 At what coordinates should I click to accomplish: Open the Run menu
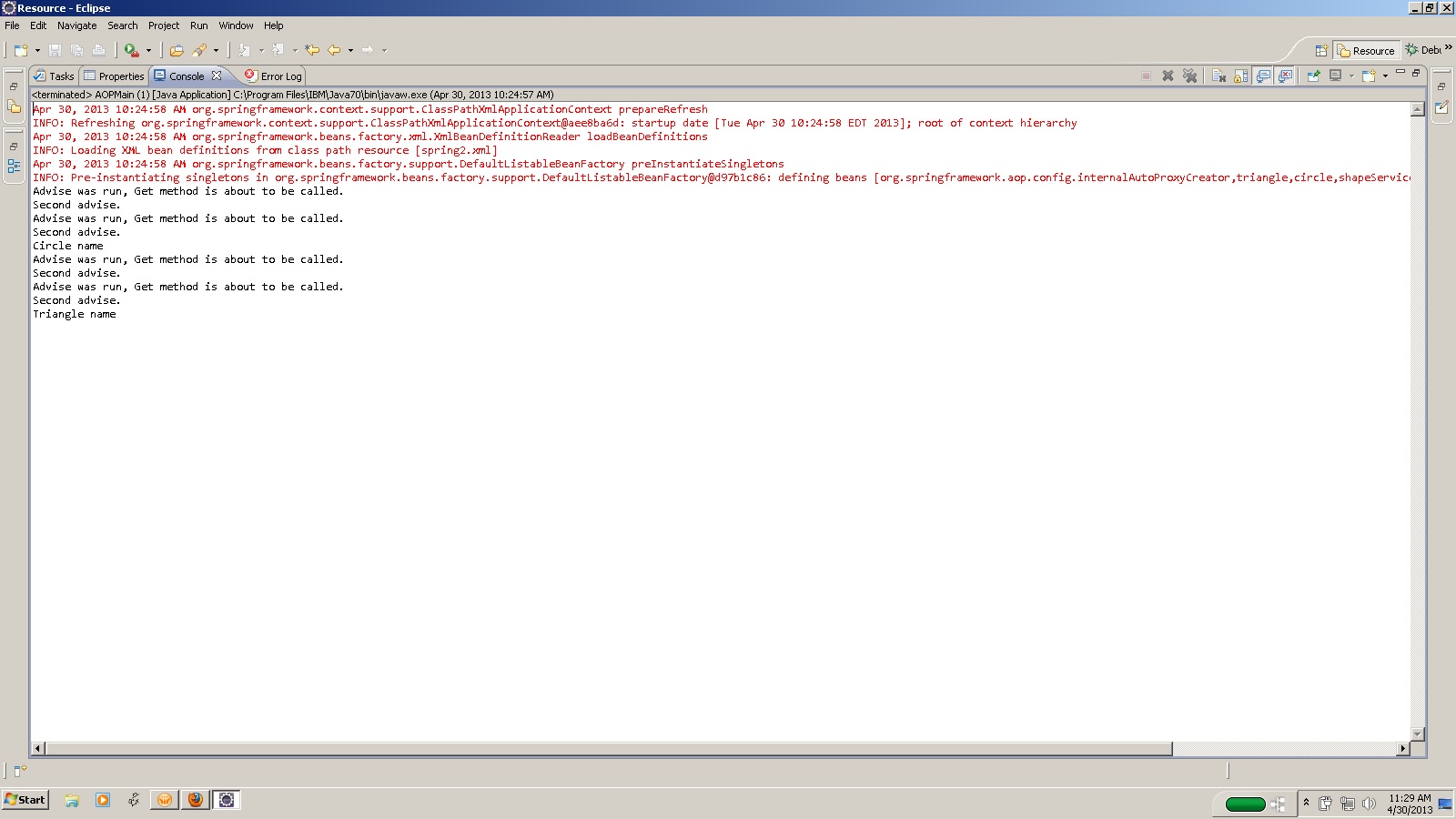click(x=199, y=25)
